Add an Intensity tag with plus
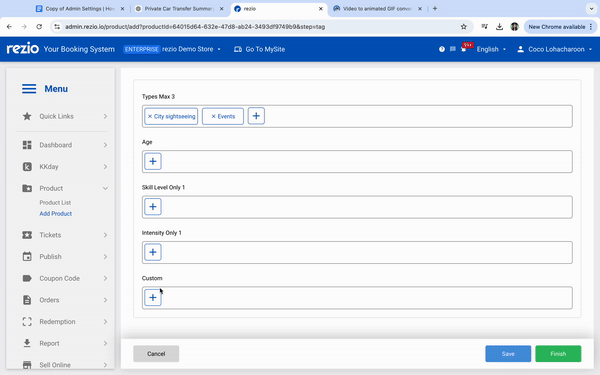The image size is (600, 375). (x=153, y=252)
